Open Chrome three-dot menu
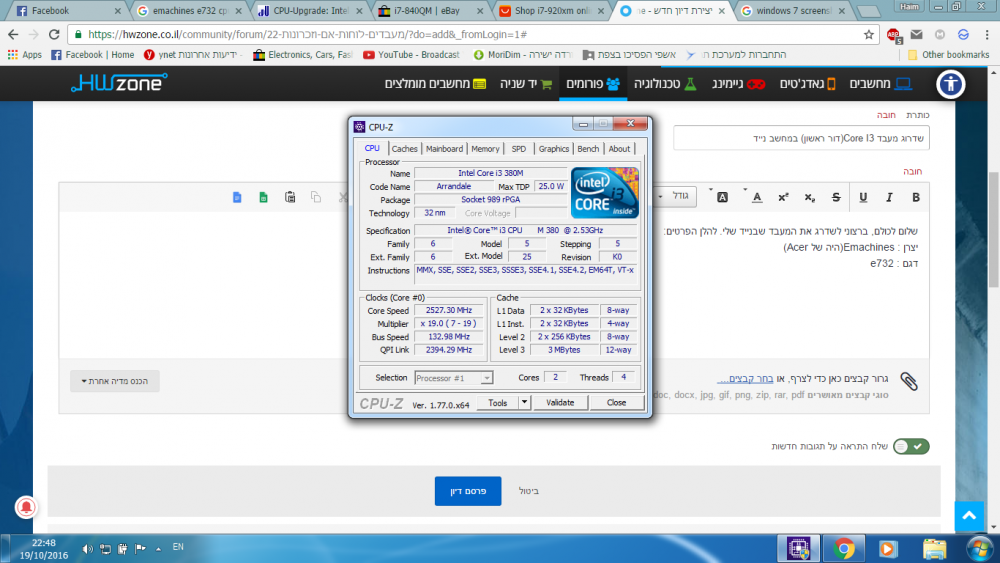This screenshot has height=563, width=1000. (987, 34)
